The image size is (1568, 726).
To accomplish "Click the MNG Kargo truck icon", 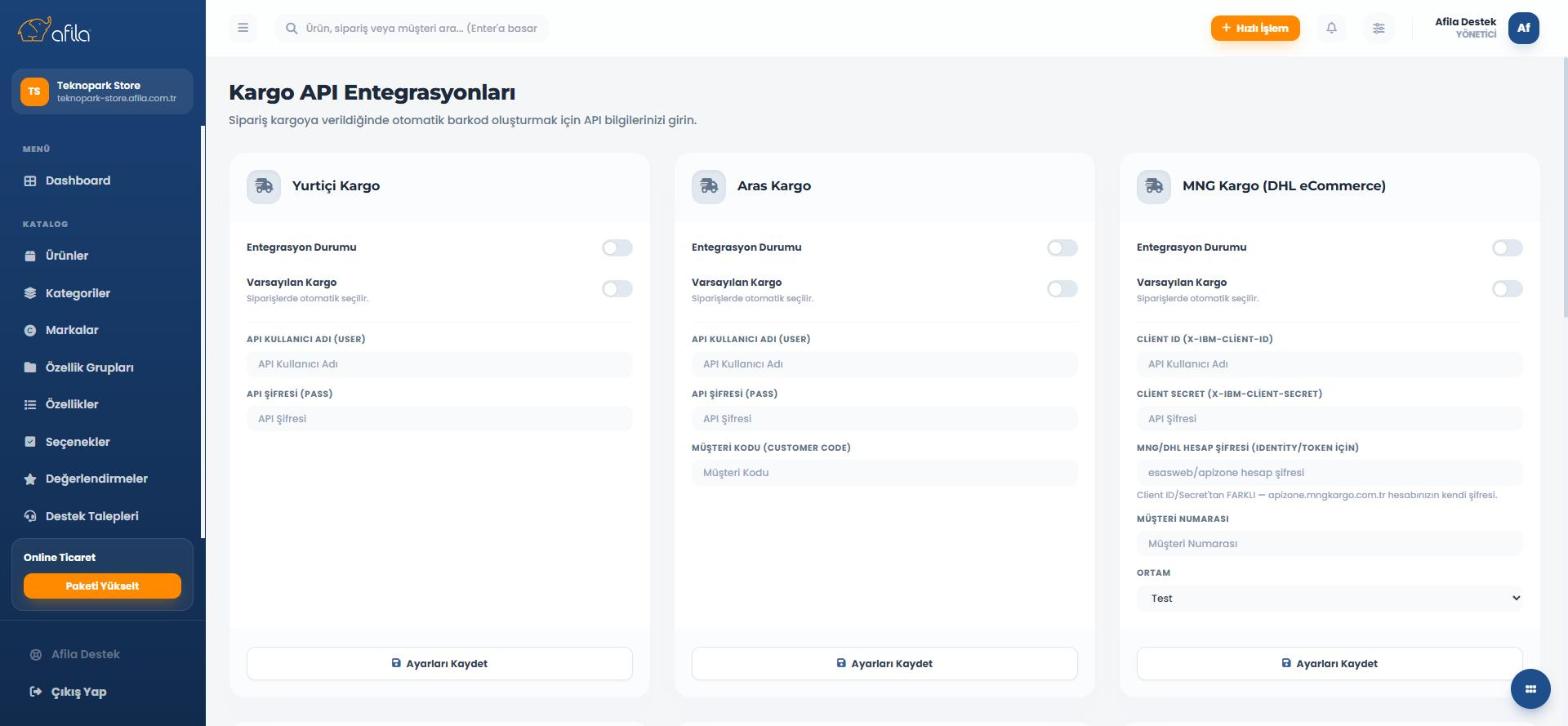I will tap(1154, 186).
